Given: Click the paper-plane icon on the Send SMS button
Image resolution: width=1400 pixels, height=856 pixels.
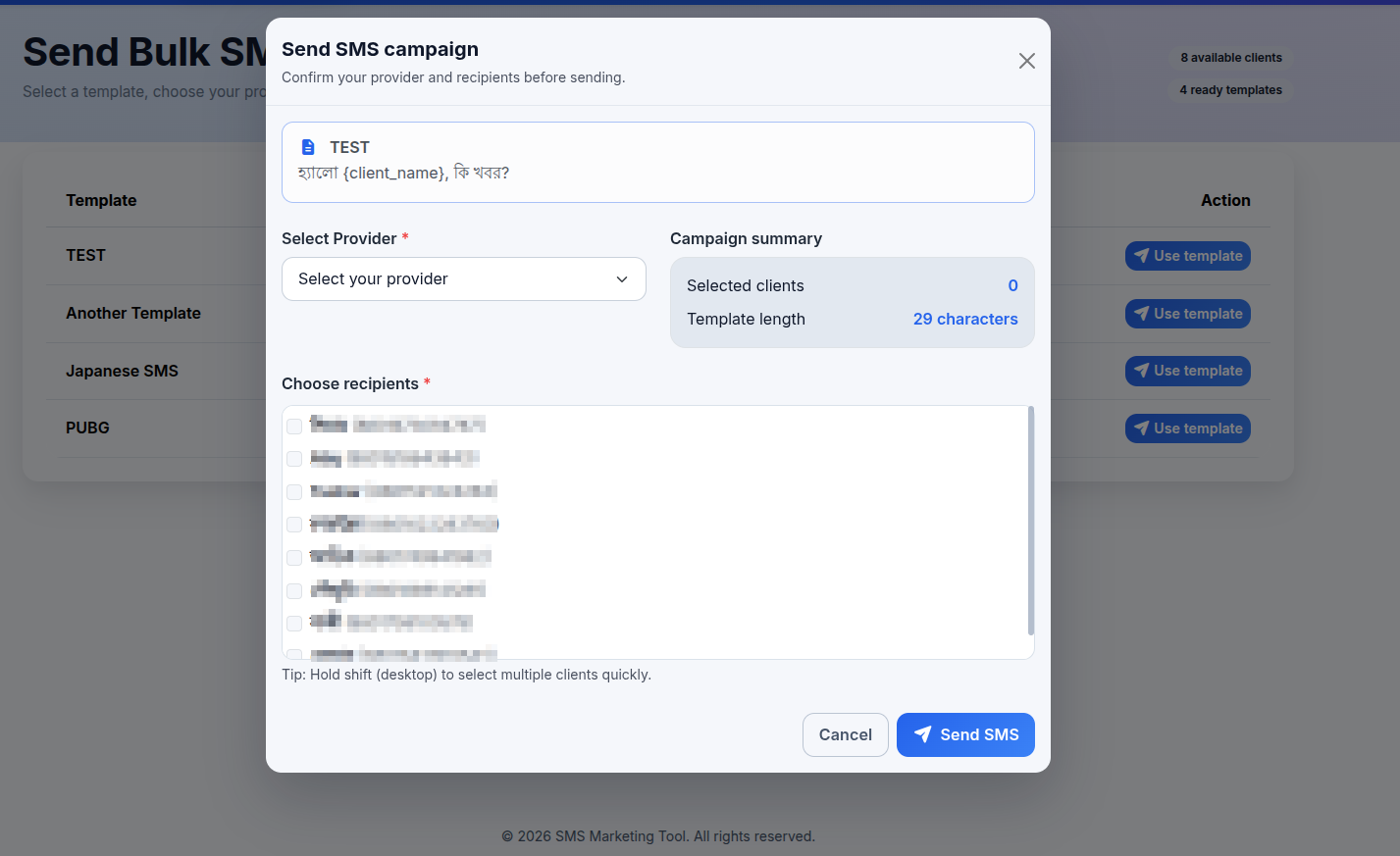Looking at the screenshot, I should pyautogui.click(x=923, y=734).
